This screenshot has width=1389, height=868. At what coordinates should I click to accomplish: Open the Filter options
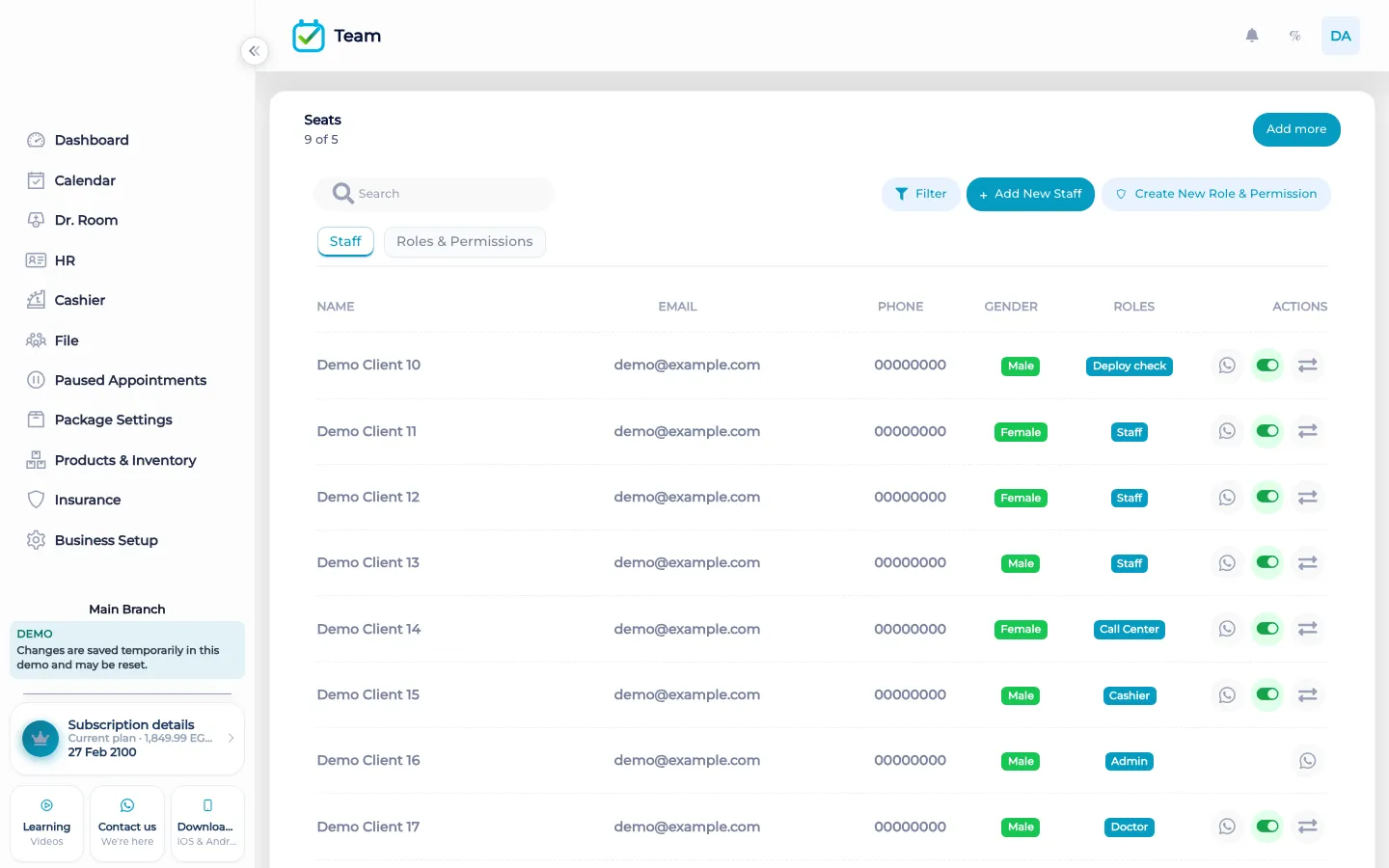tap(921, 194)
